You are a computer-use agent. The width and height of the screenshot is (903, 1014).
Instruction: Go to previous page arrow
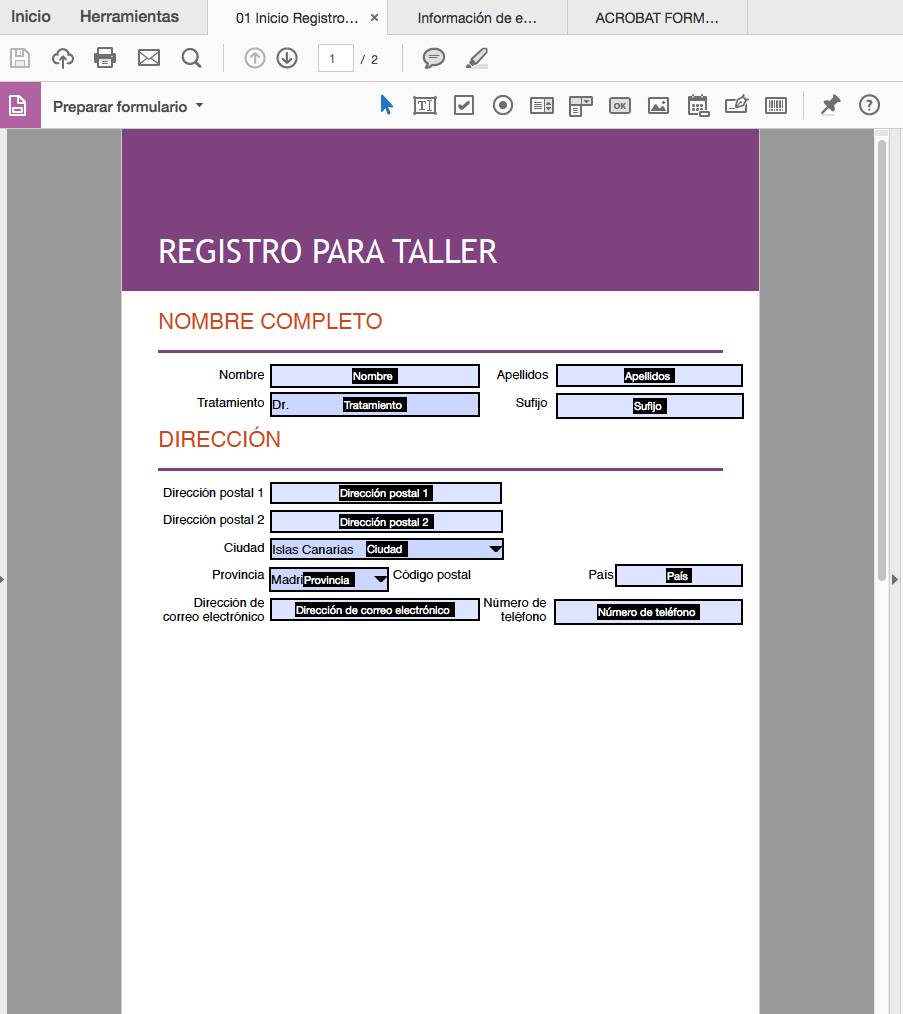pyautogui.click(x=255, y=58)
